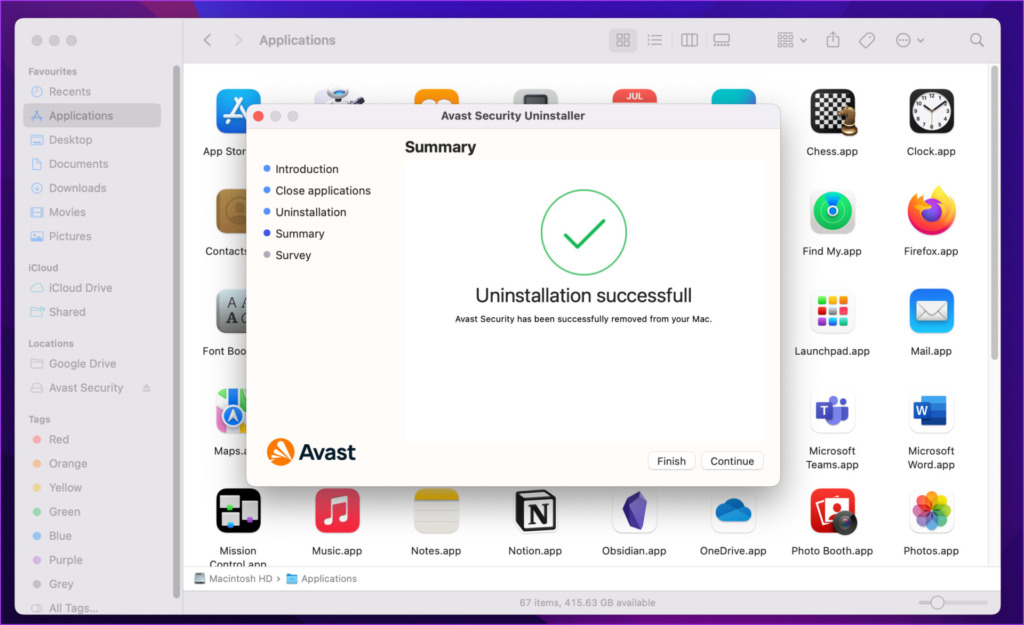Open Avast Security volume in sidebar
Screen dimensions: 1024x625
point(86,388)
